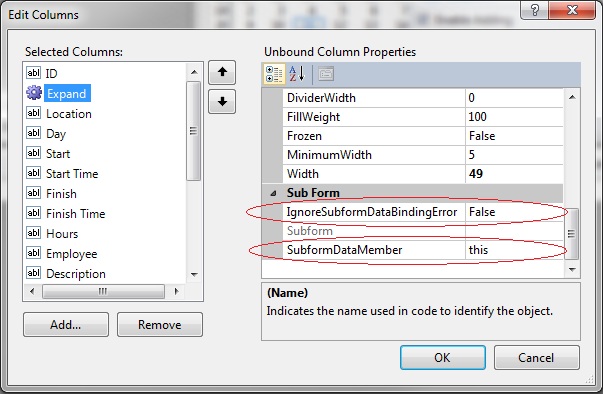Select the Finish Time column entry
603x394 pixels.
[75, 214]
